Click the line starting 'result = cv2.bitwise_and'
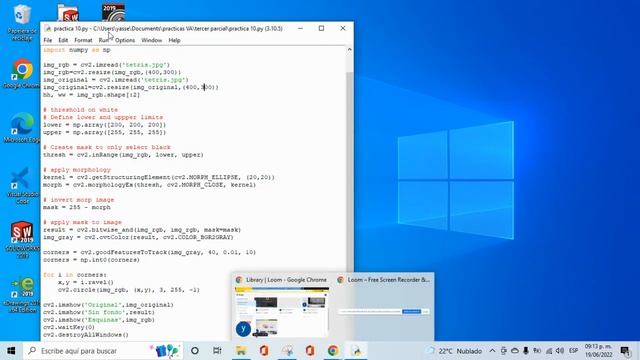Viewport: 640px width, 360px height. coord(142,230)
